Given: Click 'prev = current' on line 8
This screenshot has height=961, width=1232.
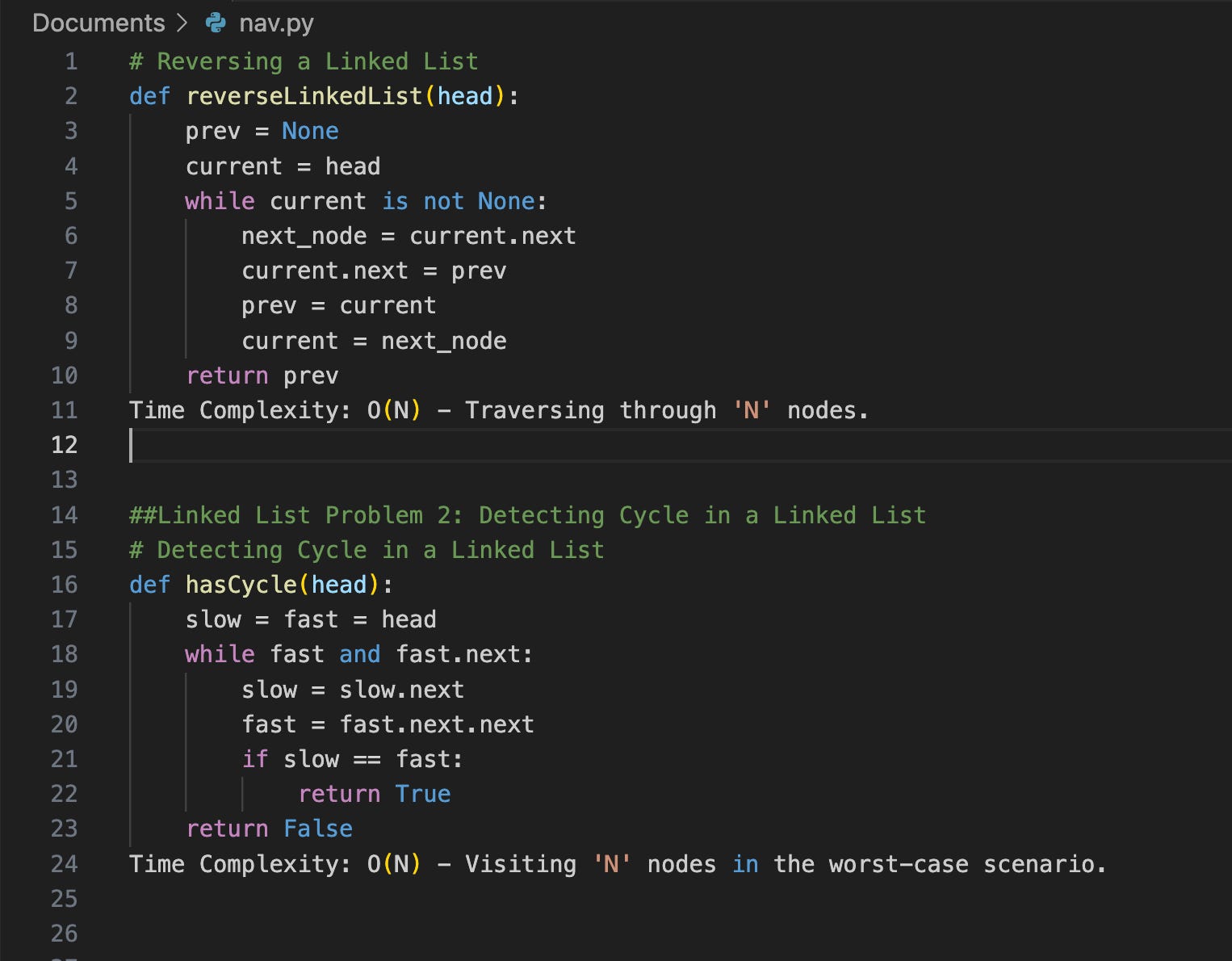Looking at the screenshot, I should (338, 305).
